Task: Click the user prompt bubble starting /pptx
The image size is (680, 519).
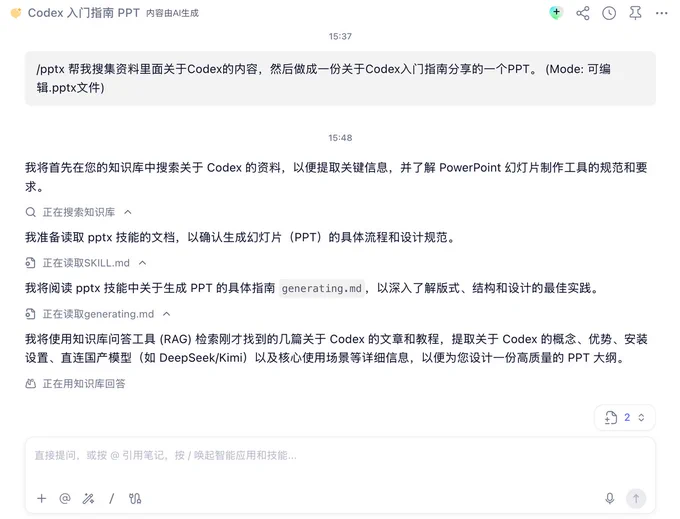Action: [x=340, y=78]
